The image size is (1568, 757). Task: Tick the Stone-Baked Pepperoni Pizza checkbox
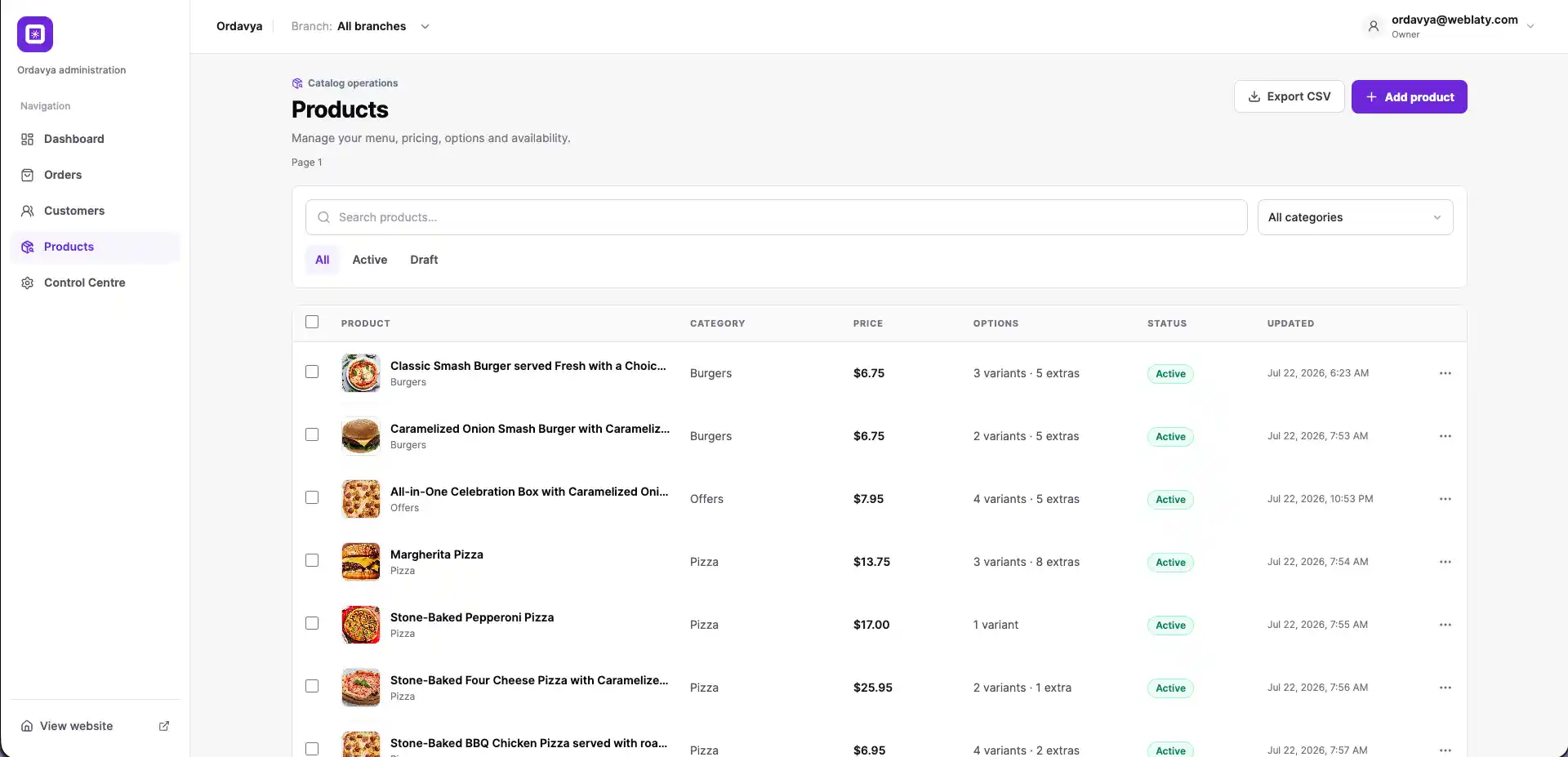coord(312,623)
